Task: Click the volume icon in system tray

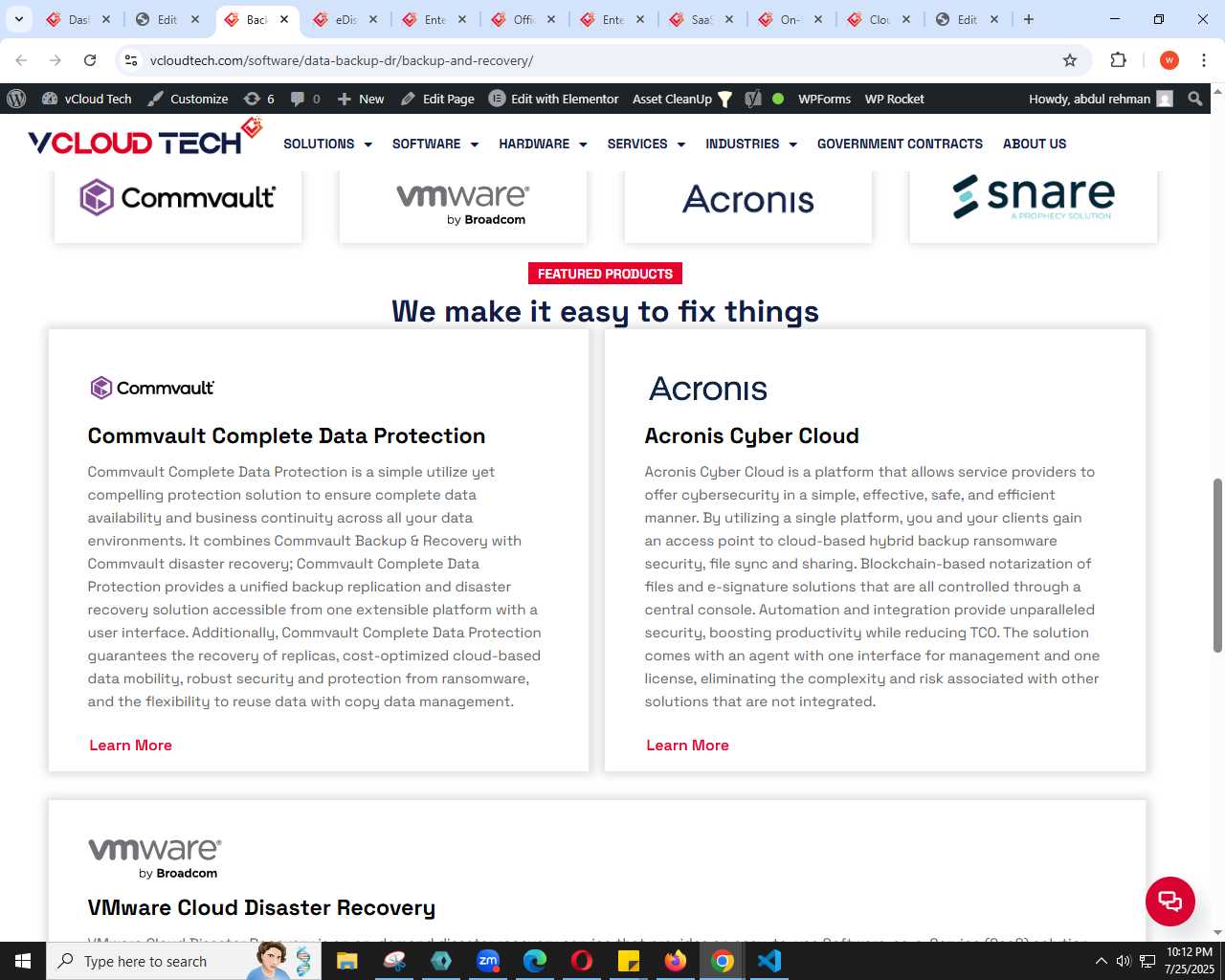Action: point(1124,961)
